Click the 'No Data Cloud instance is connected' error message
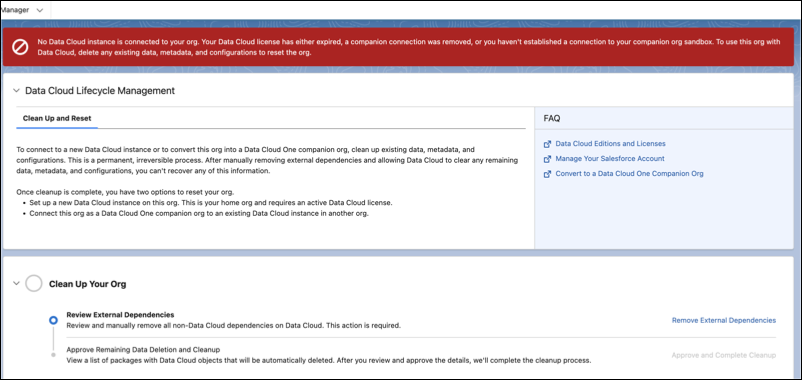802x380 pixels. (x=409, y=47)
